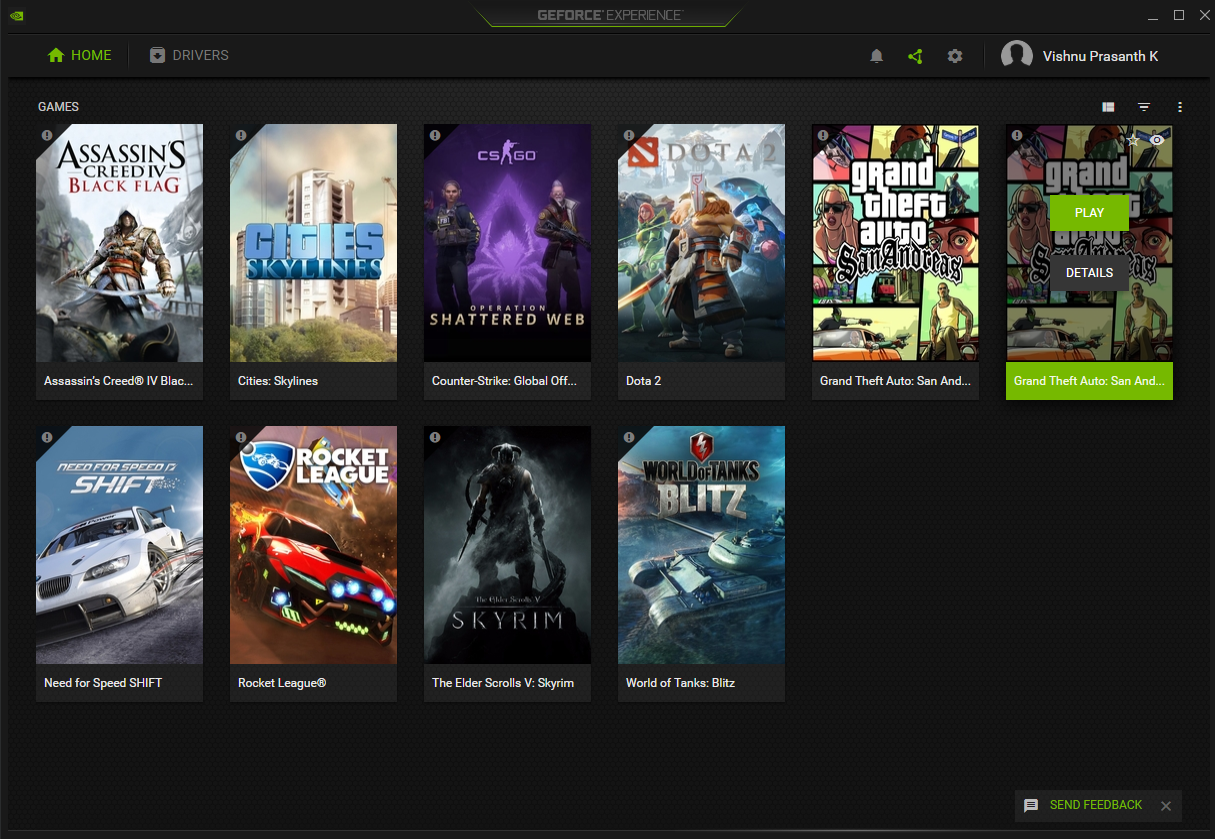1215x839 pixels.
Task: Toggle the eye icon on highlighted GTA card
Action: (1157, 140)
